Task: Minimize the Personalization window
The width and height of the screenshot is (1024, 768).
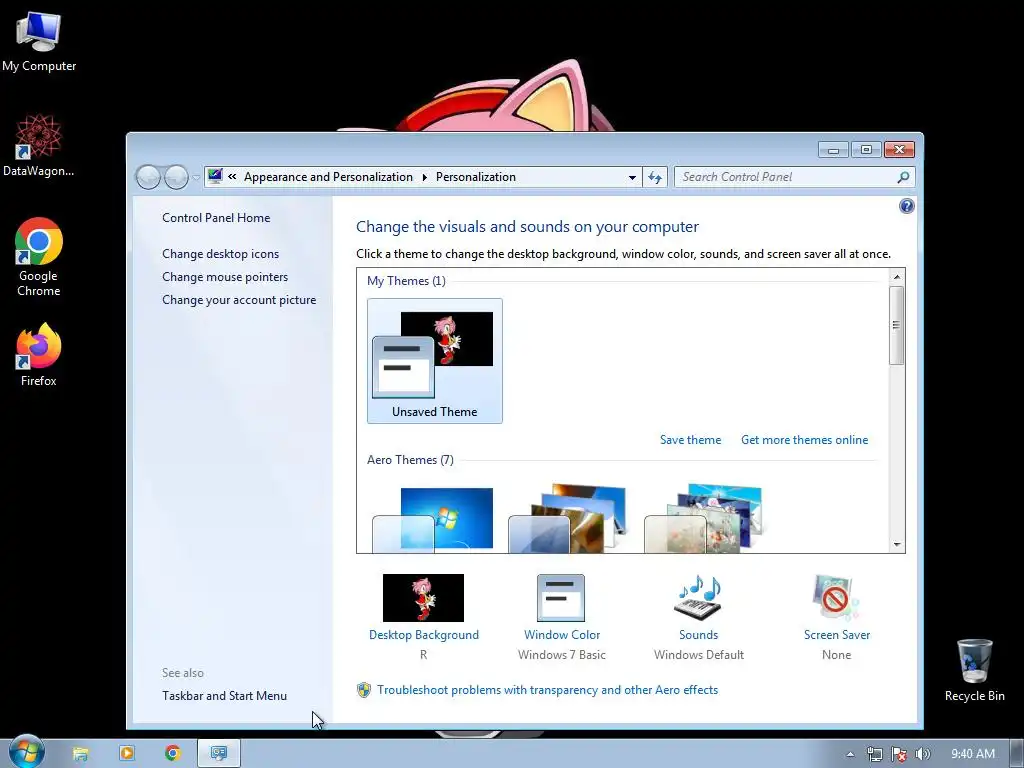Action: click(833, 150)
